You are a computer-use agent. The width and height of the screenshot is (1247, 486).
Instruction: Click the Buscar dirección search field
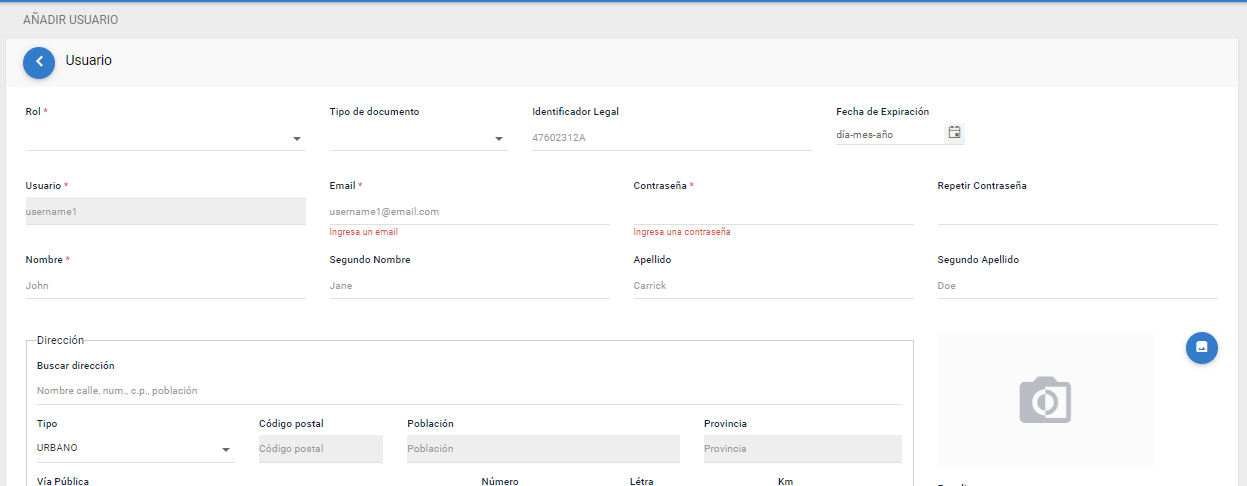pos(469,391)
